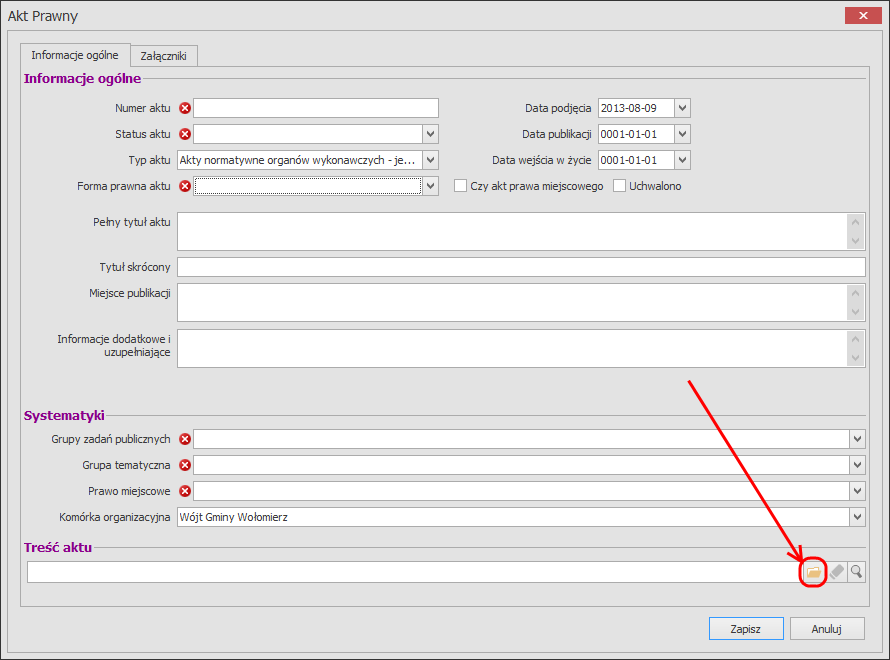This screenshot has width=890, height=660.
Task: Click the Data wejścia w życie value field
Action: click(x=636, y=160)
